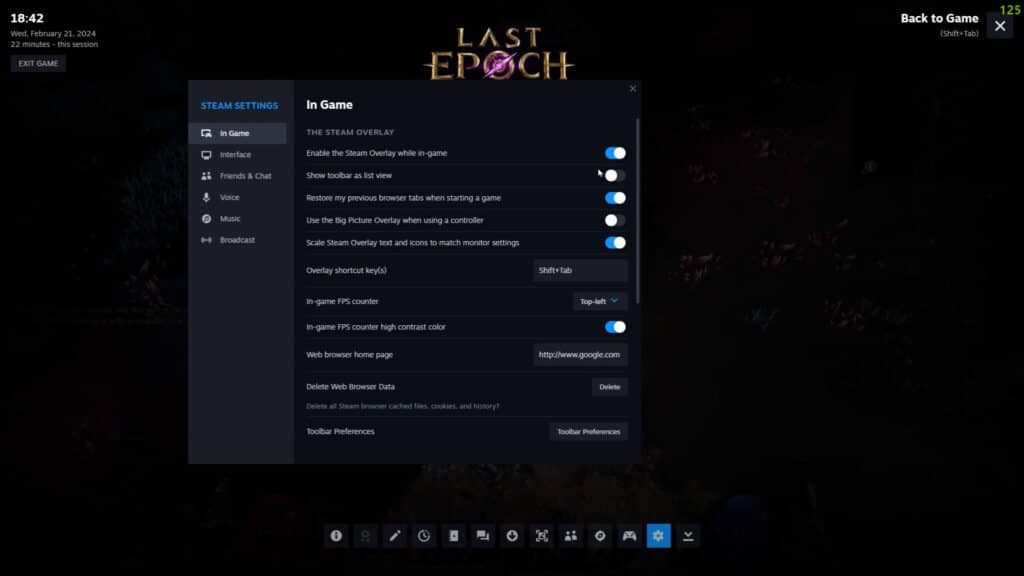Open the Controller settings gamepad icon

pos(629,536)
